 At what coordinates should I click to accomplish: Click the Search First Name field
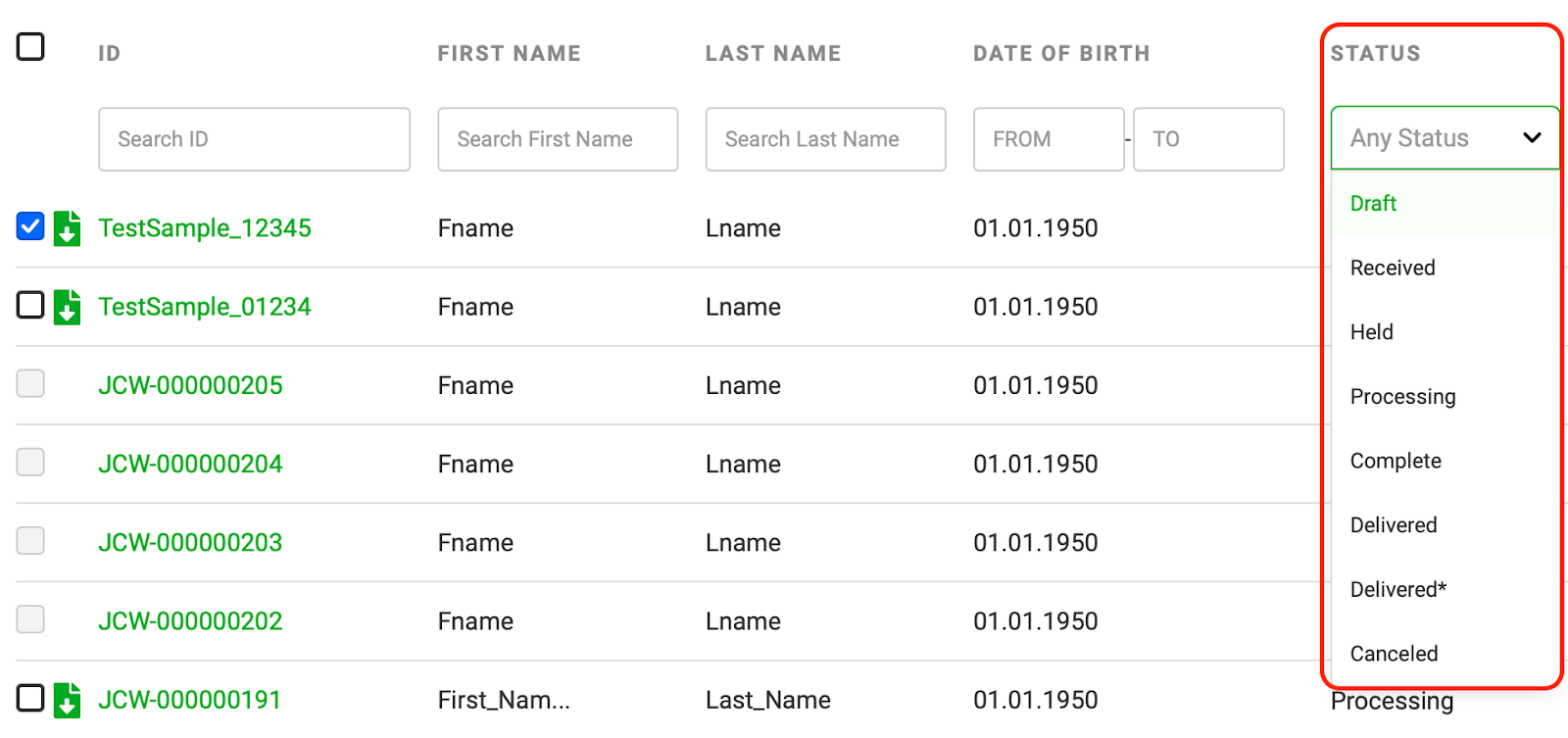pos(557,139)
